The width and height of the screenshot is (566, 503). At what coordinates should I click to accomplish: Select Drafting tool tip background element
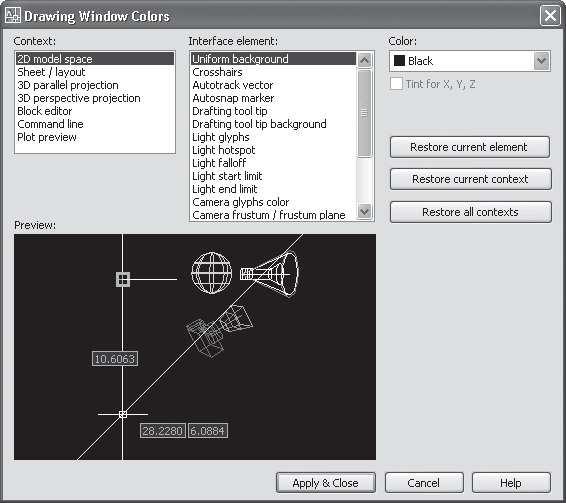(x=273, y=124)
